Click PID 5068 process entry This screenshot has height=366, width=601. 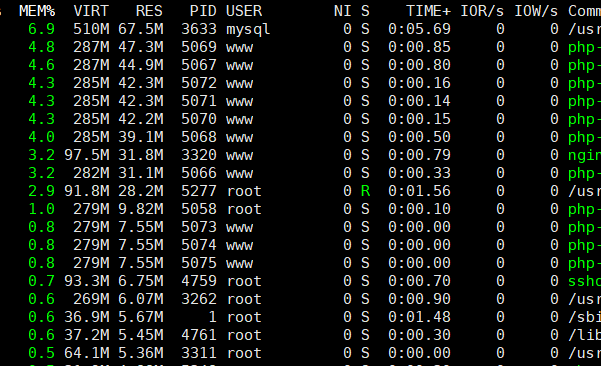click(199, 137)
